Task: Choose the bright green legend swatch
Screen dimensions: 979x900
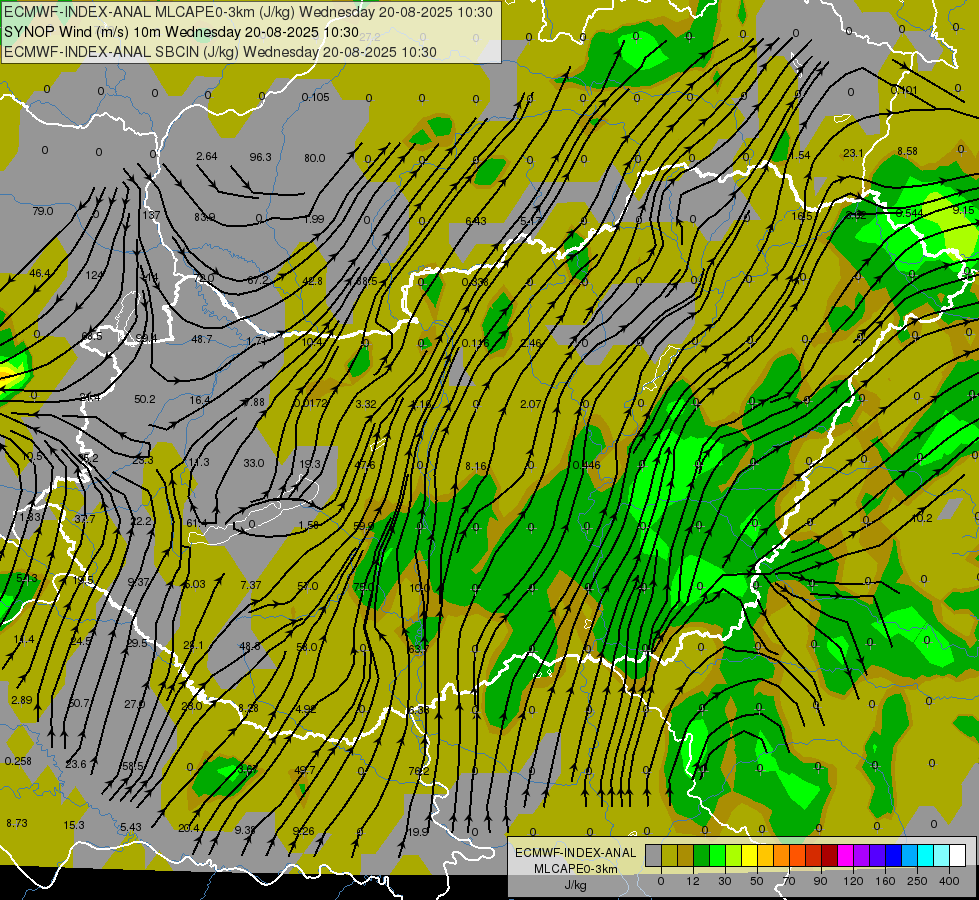Action: [717, 855]
